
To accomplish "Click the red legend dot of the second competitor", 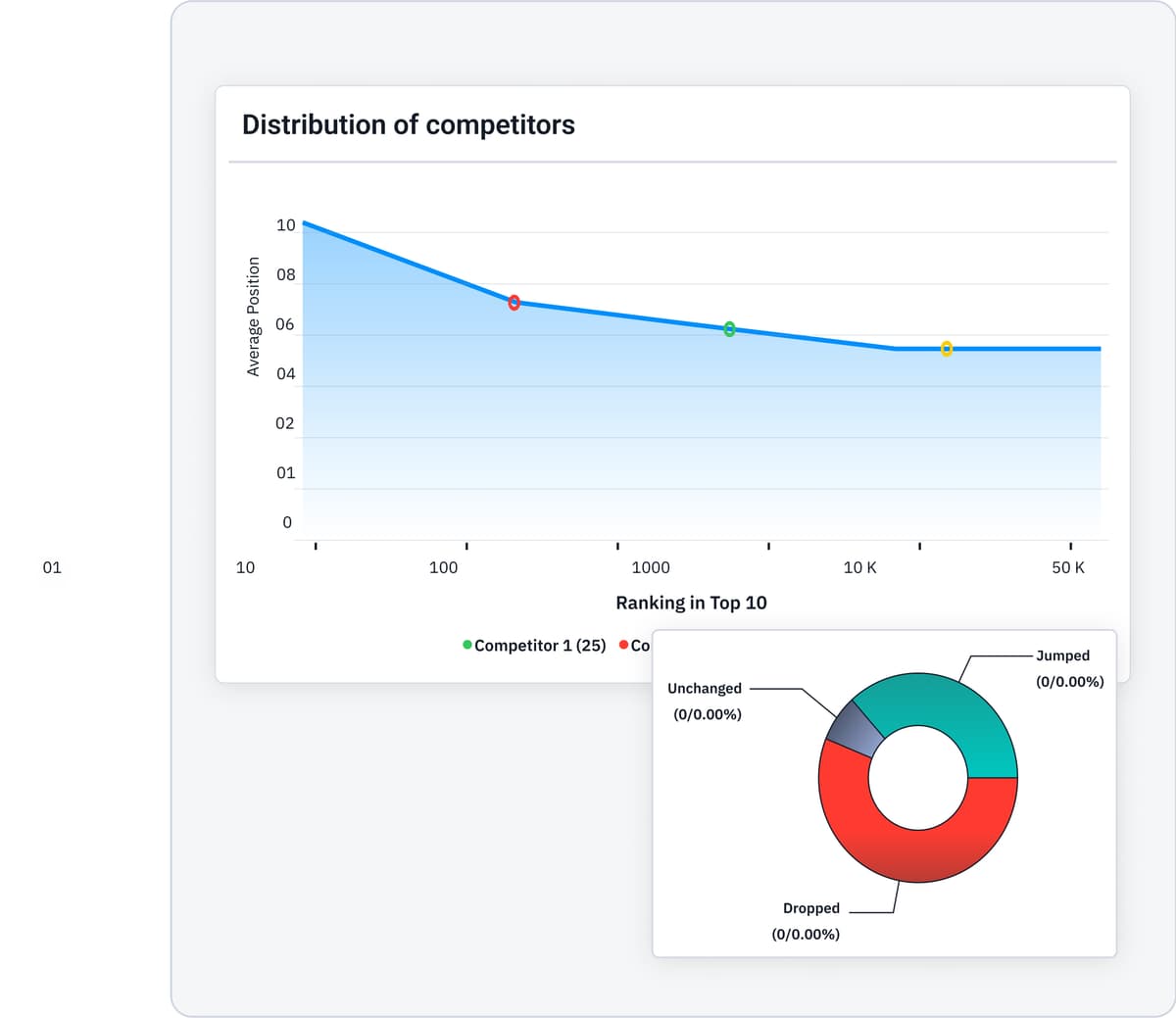I will pyautogui.click(x=624, y=646).
